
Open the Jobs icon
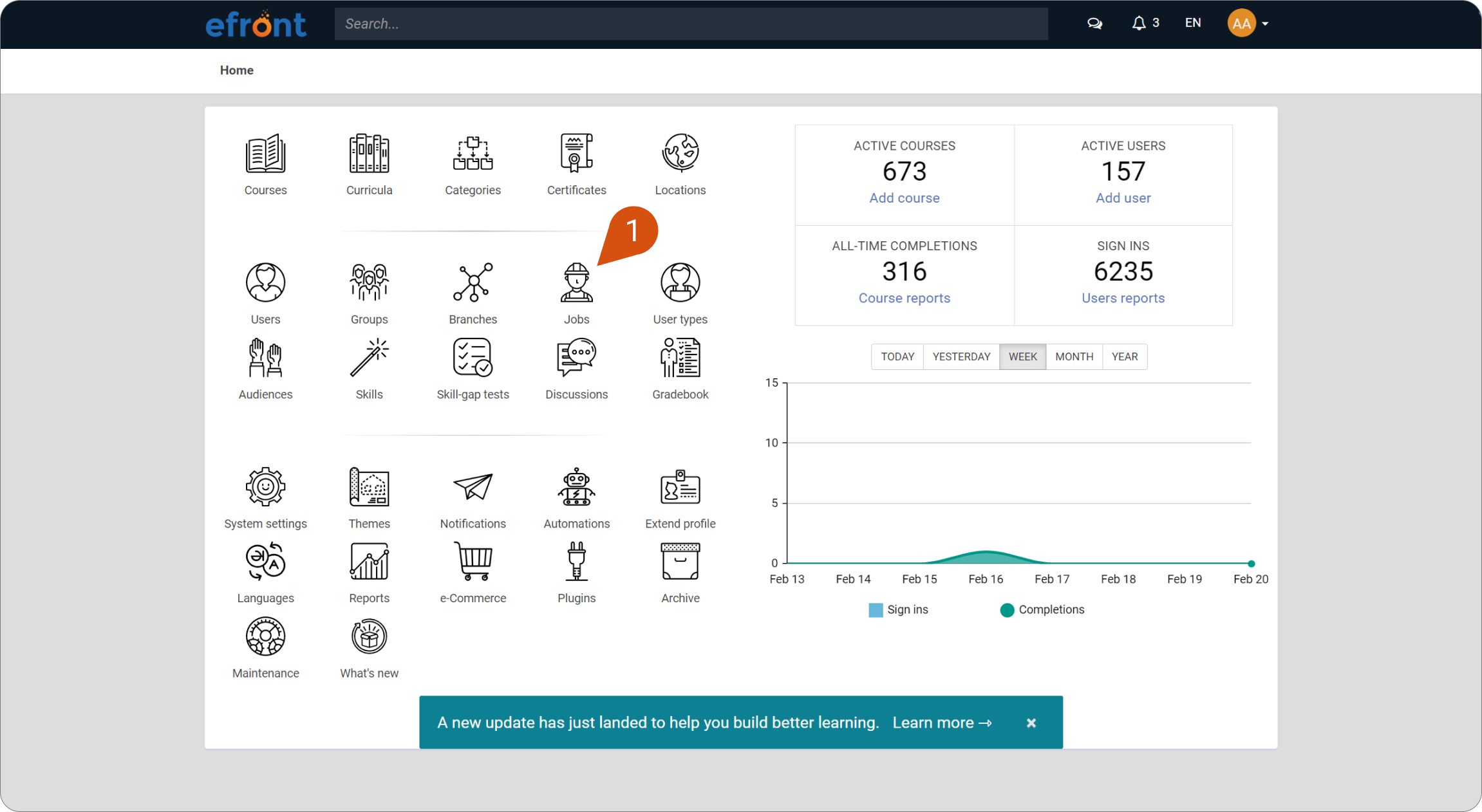(576, 282)
